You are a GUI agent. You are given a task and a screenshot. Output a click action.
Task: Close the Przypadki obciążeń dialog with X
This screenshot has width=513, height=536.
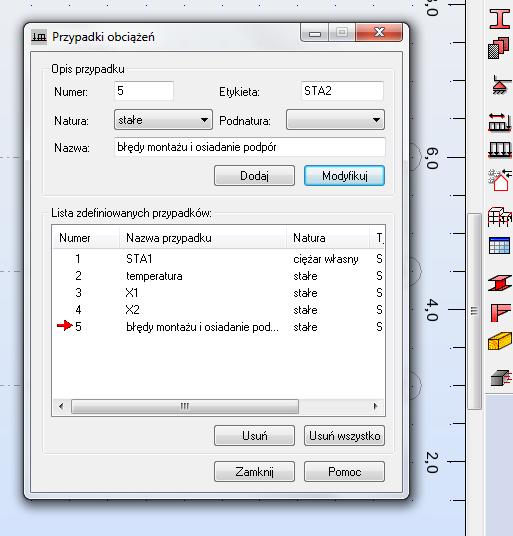pos(379,32)
